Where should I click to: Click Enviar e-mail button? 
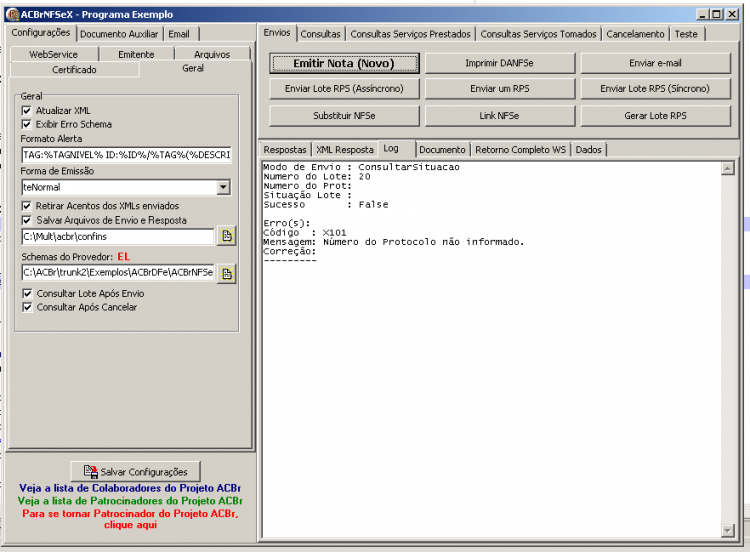pos(655,63)
